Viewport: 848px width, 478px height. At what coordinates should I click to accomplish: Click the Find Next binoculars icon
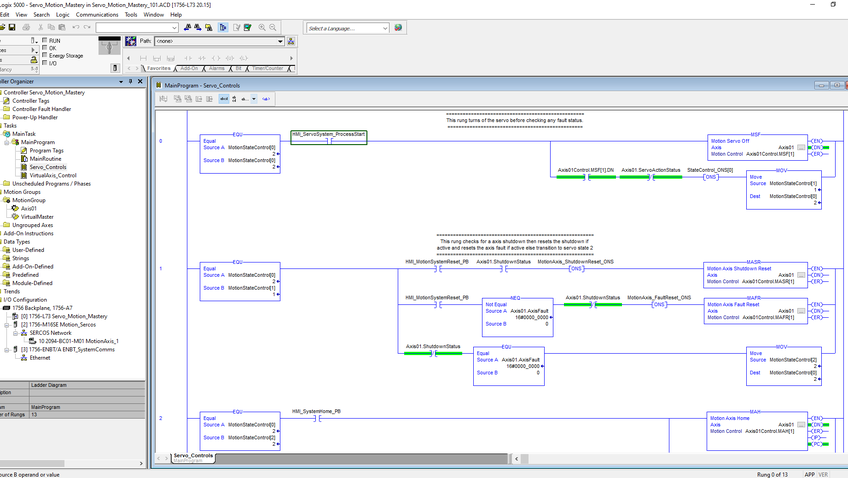pyautogui.click(x=198, y=27)
